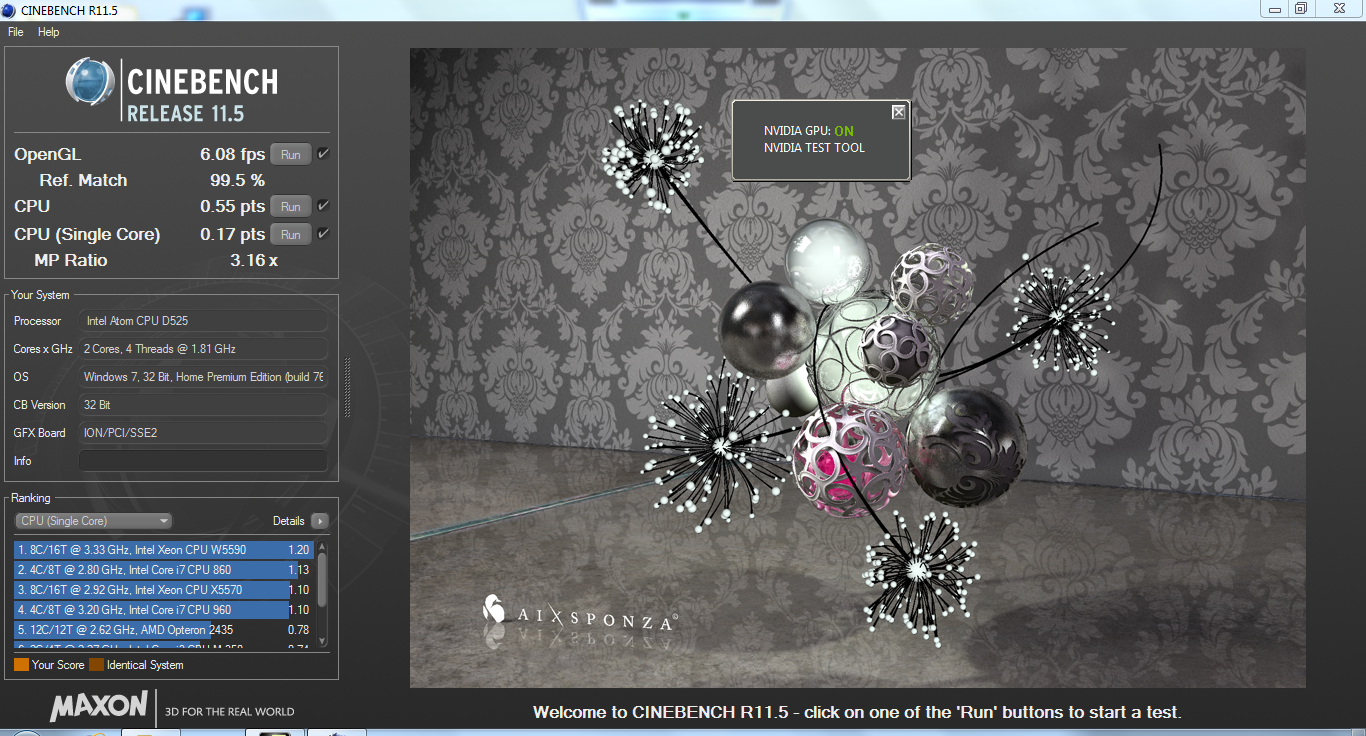Click the GFX Board field ION/PCI/SSE2

[x=203, y=433]
